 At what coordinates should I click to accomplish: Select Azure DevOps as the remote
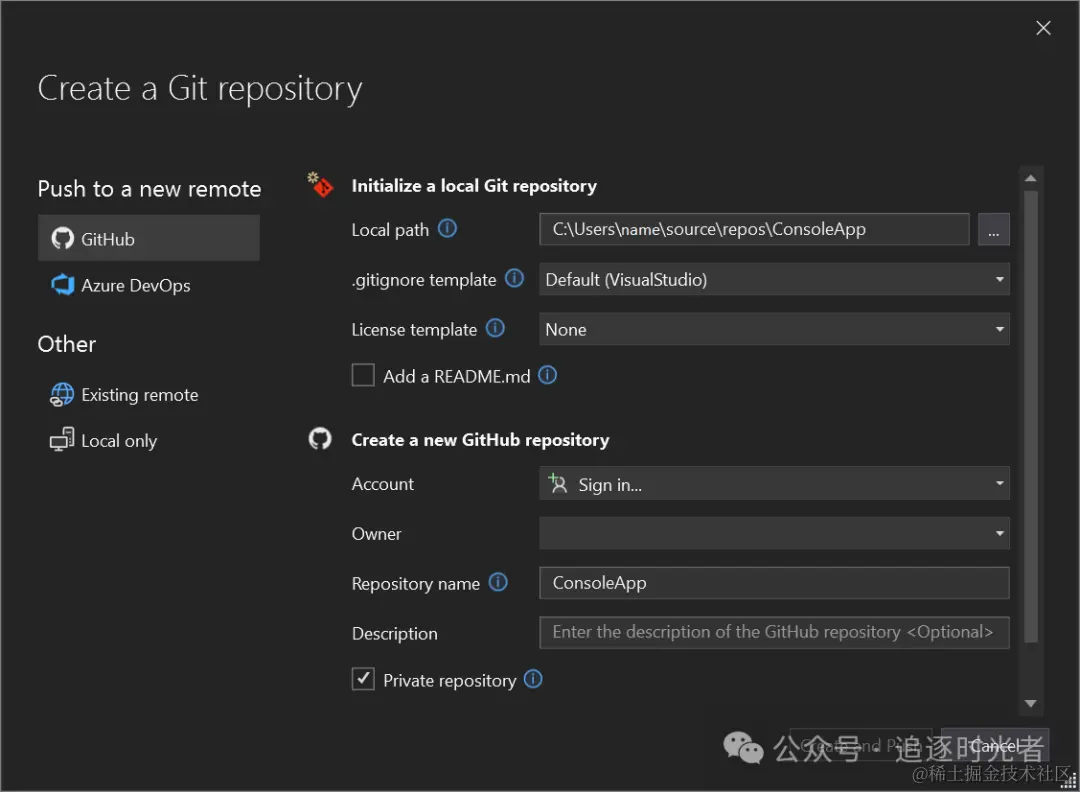coord(135,286)
